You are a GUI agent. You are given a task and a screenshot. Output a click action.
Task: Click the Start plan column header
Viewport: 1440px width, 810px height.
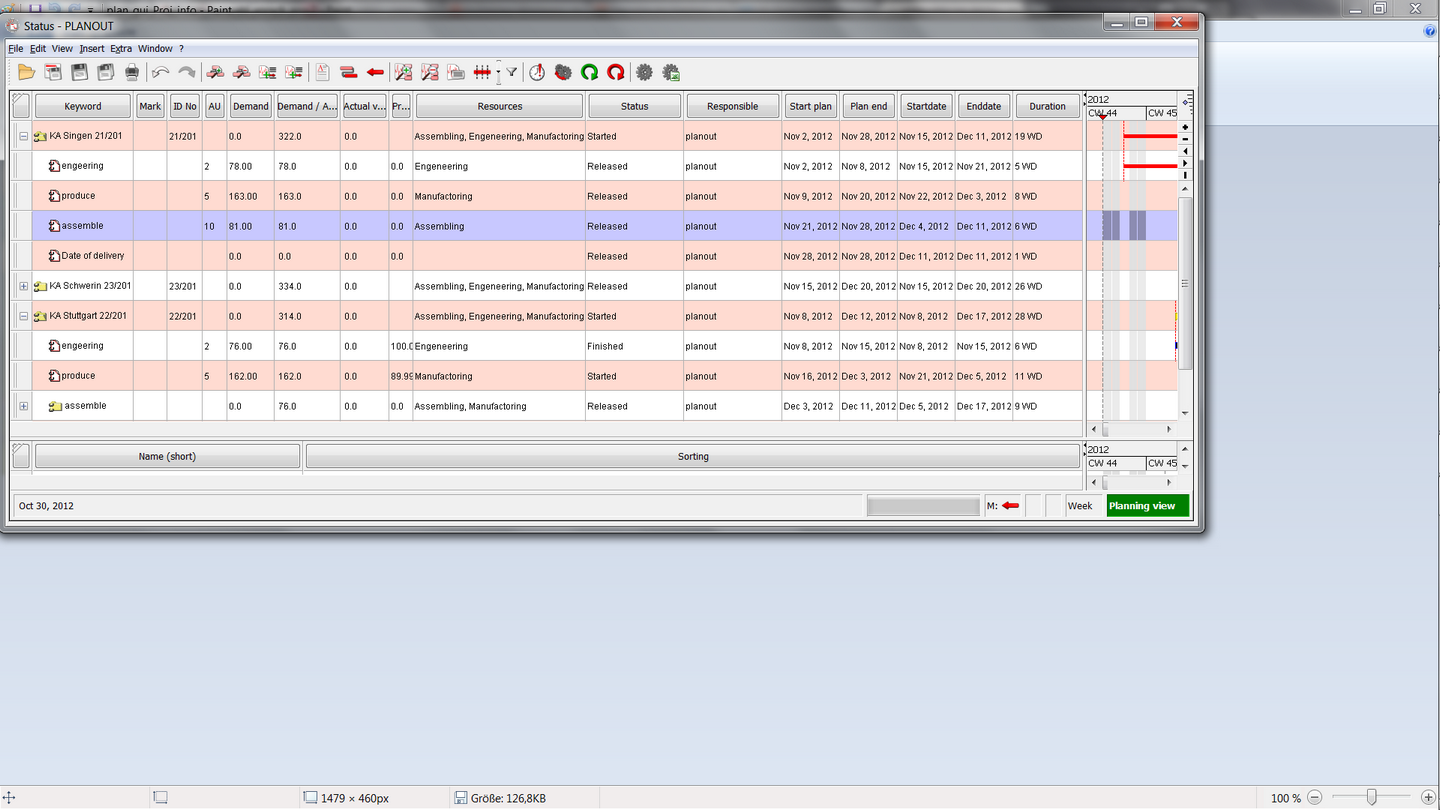[x=810, y=106]
